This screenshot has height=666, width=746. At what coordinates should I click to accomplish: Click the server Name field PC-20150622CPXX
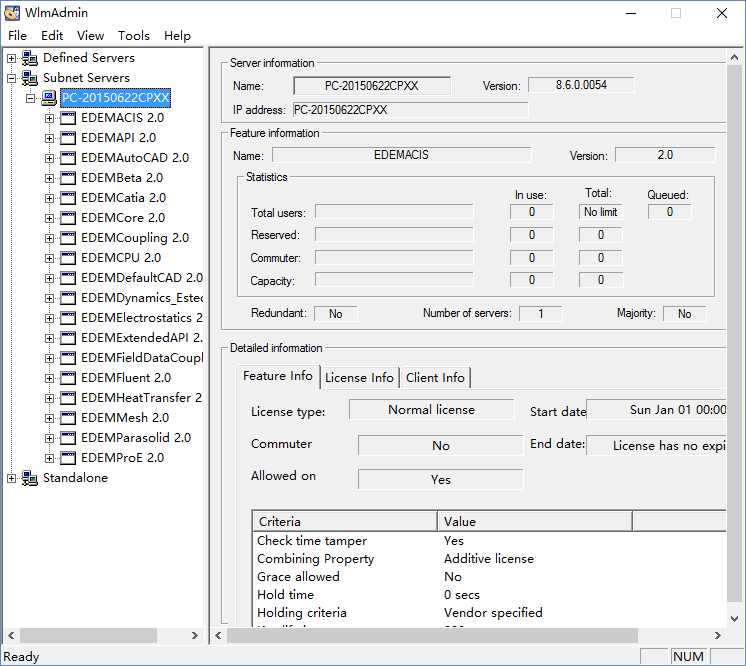click(372, 86)
